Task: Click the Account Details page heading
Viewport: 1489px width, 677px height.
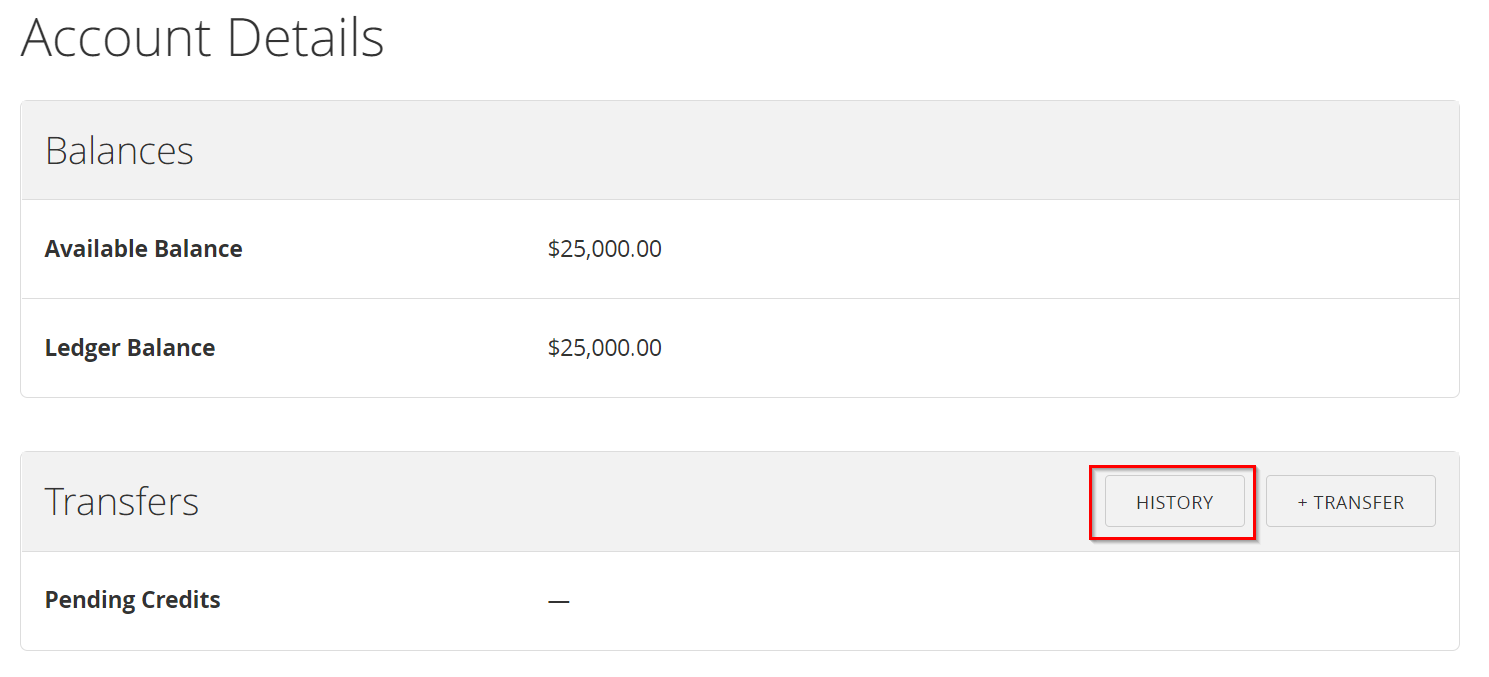Action: pyautogui.click(x=202, y=38)
